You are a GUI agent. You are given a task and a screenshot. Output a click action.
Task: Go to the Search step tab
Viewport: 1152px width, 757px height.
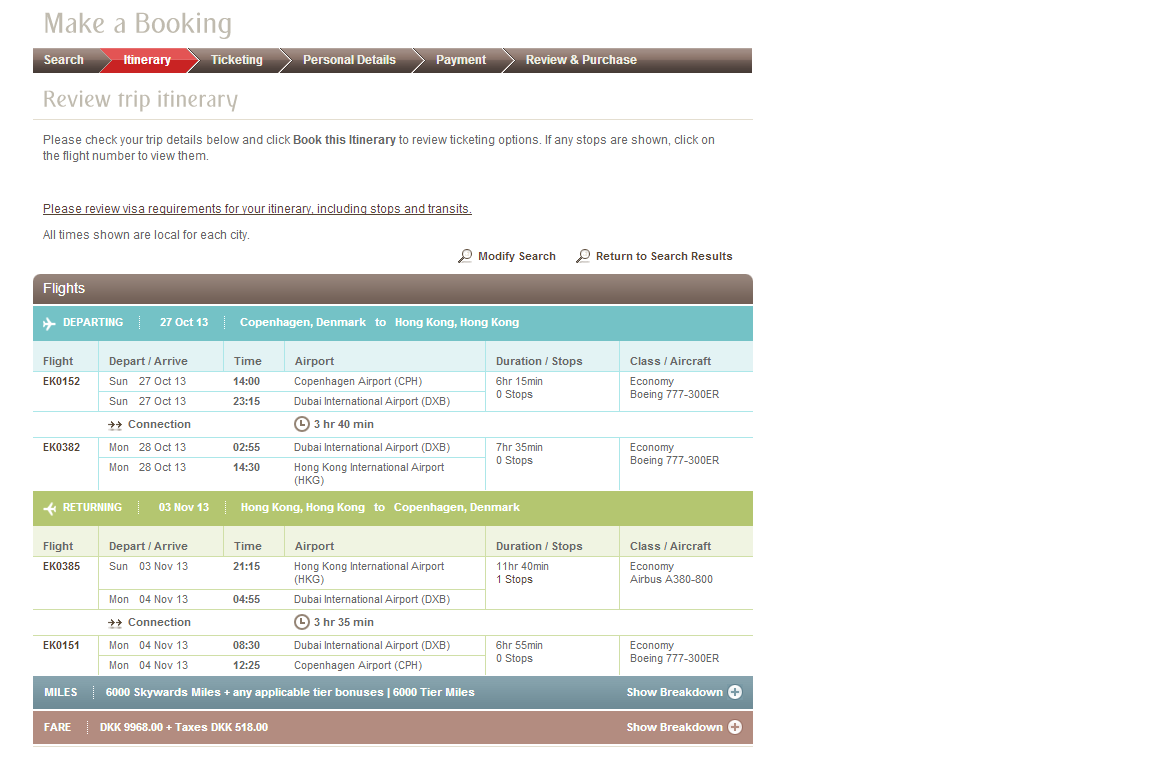coord(64,60)
